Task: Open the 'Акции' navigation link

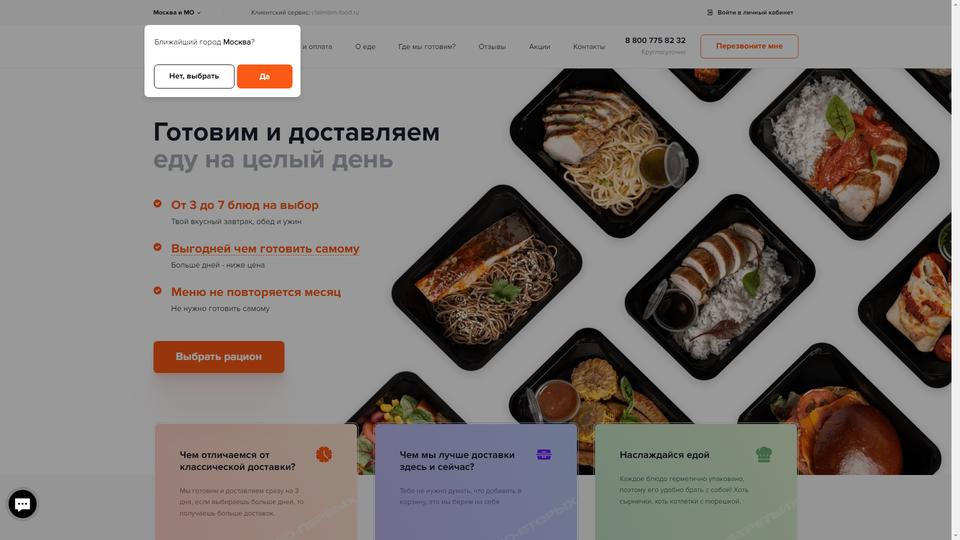Action: click(x=539, y=47)
